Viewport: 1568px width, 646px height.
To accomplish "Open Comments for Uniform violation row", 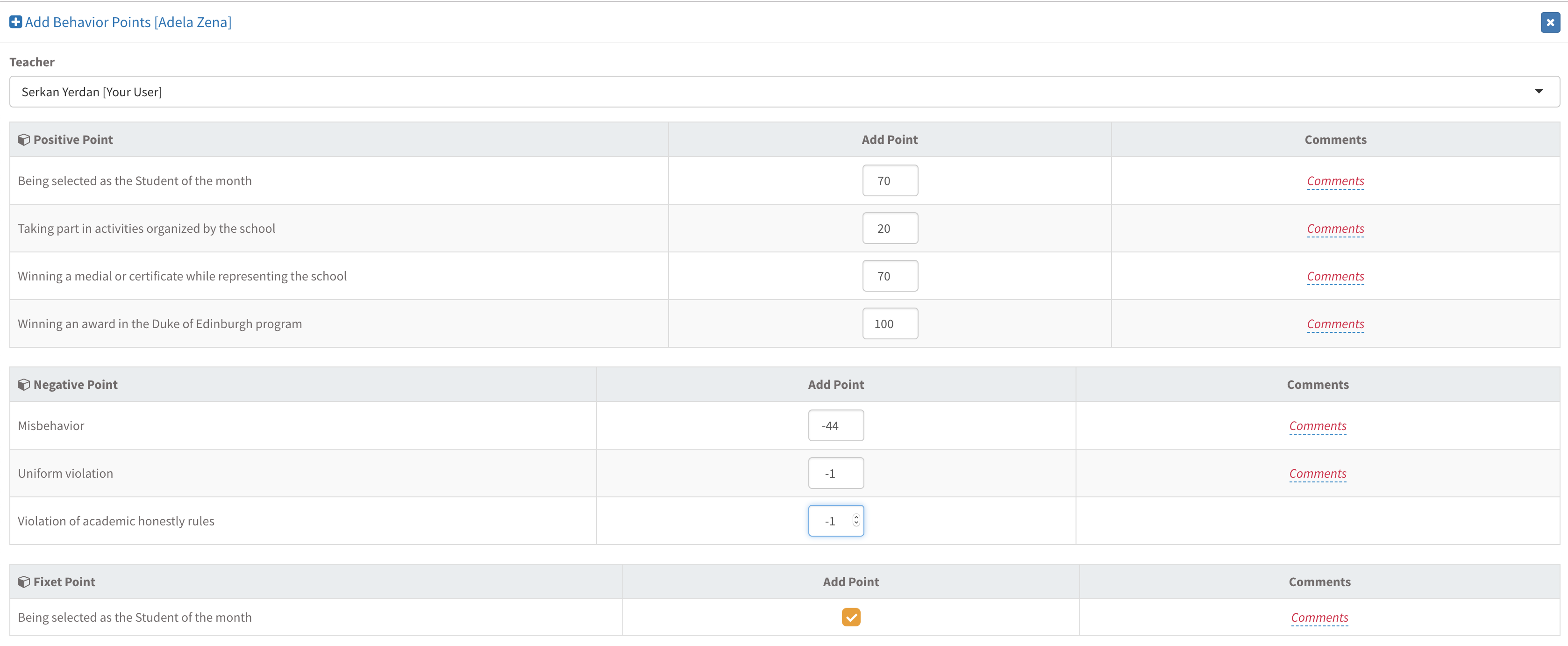I will pos(1318,474).
